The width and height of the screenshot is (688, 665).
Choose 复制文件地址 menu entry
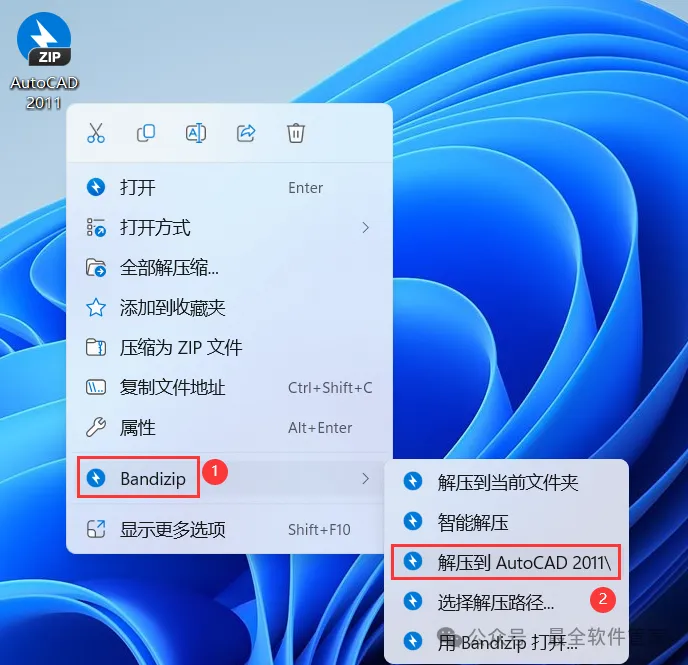pyautogui.click(x=229, y=387)
